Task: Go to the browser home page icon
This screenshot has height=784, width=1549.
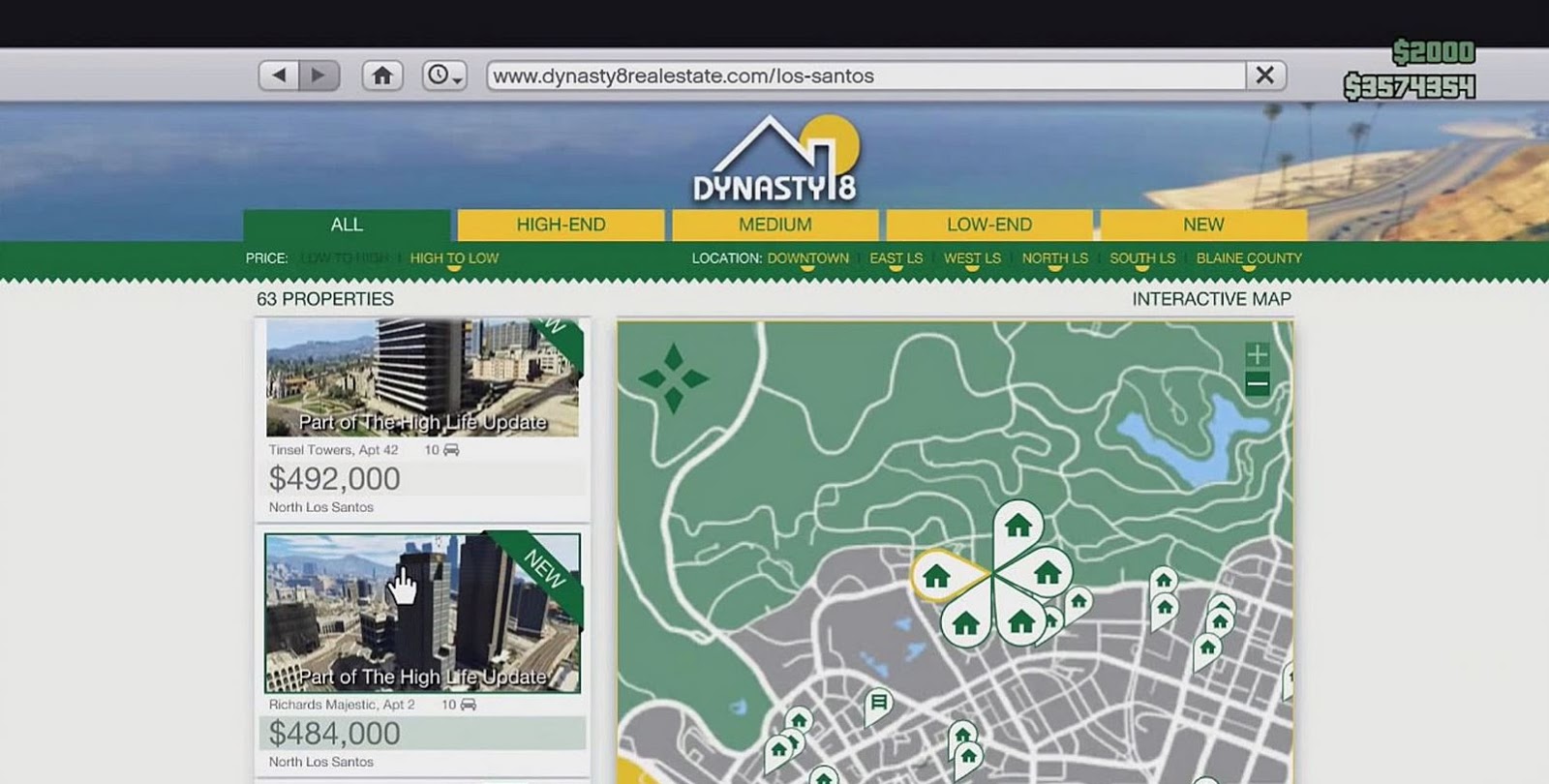Action: [x=382, y=75]
